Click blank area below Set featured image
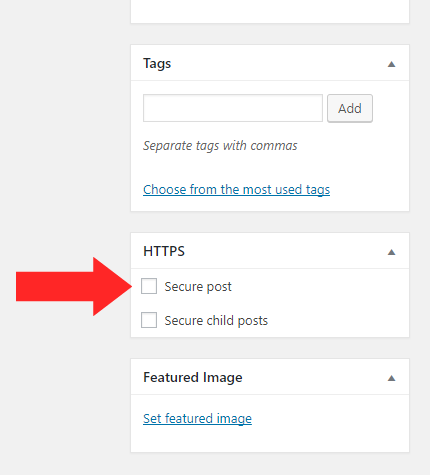The image size is (430, 475). pyautogui.click(x=270, y=439)
